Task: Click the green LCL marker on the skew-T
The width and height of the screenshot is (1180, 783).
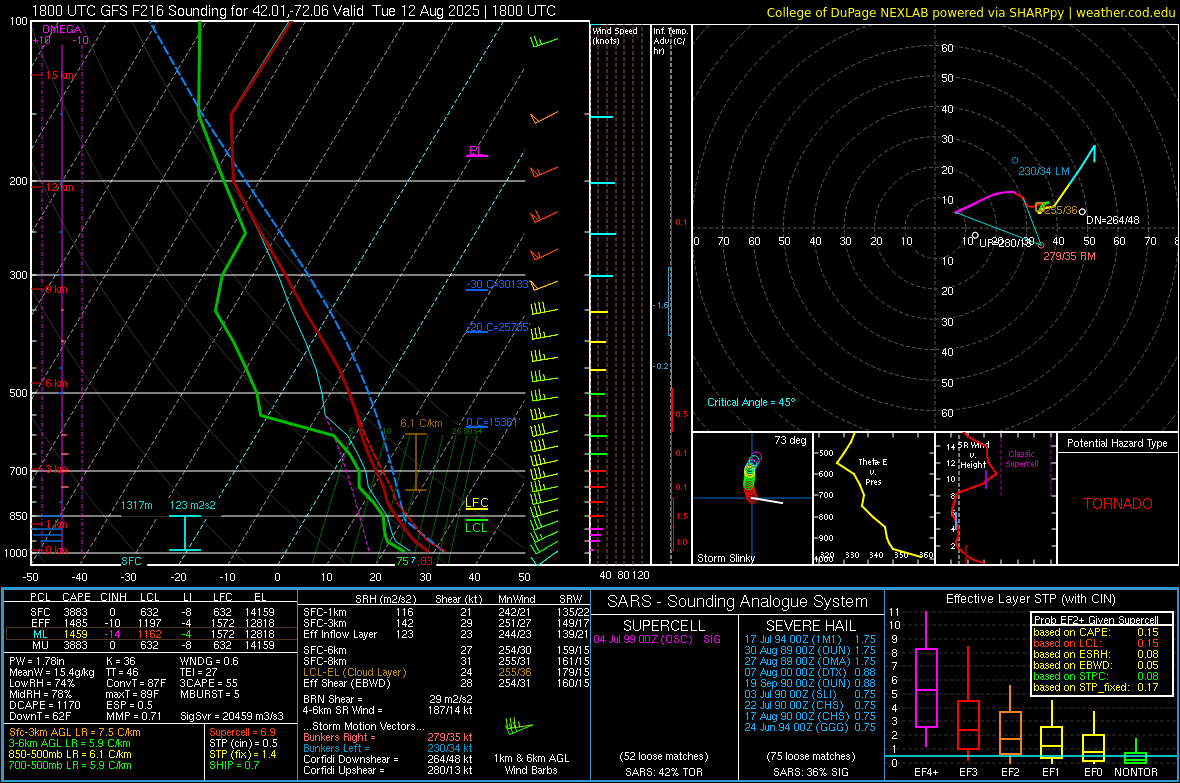Action: coord(476,526)
